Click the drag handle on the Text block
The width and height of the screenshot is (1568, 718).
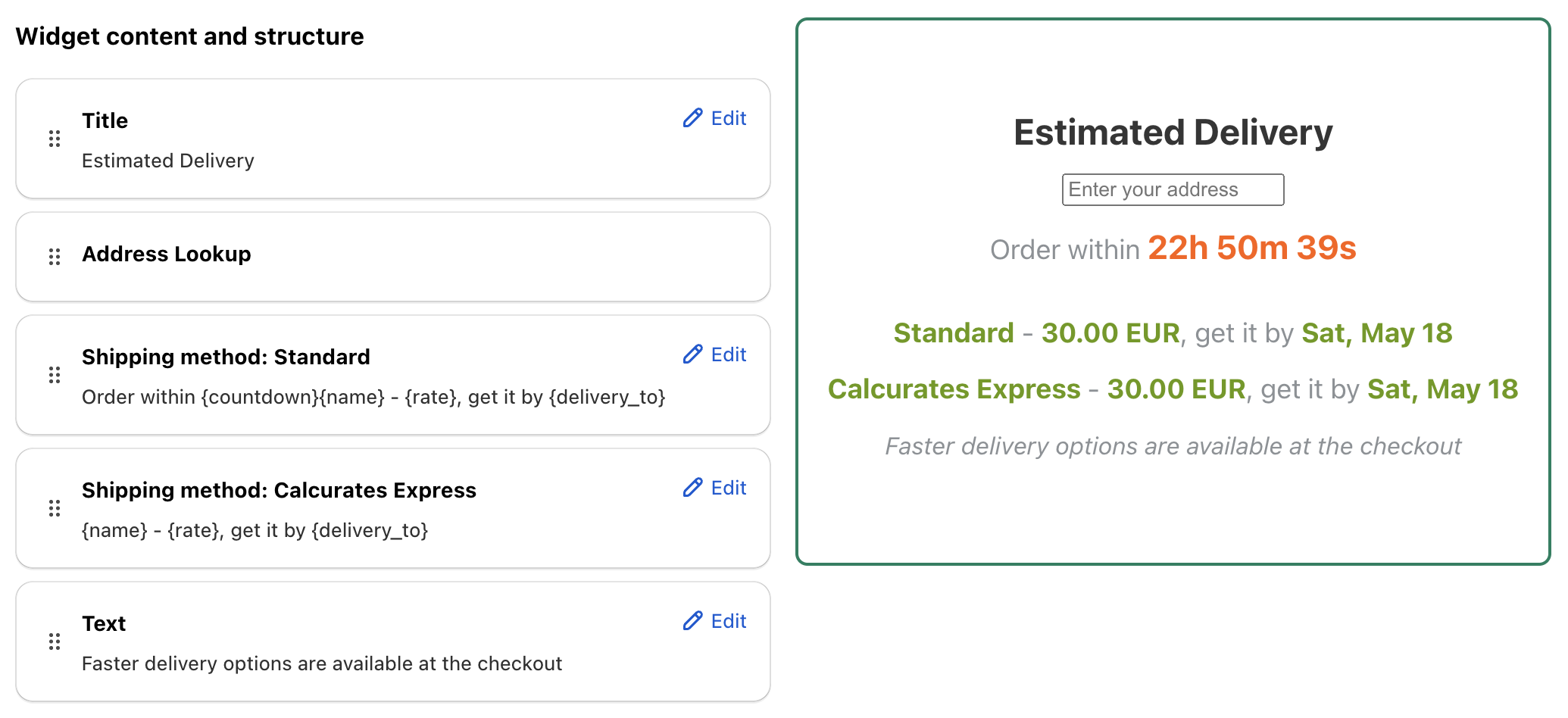coord(55,642)
